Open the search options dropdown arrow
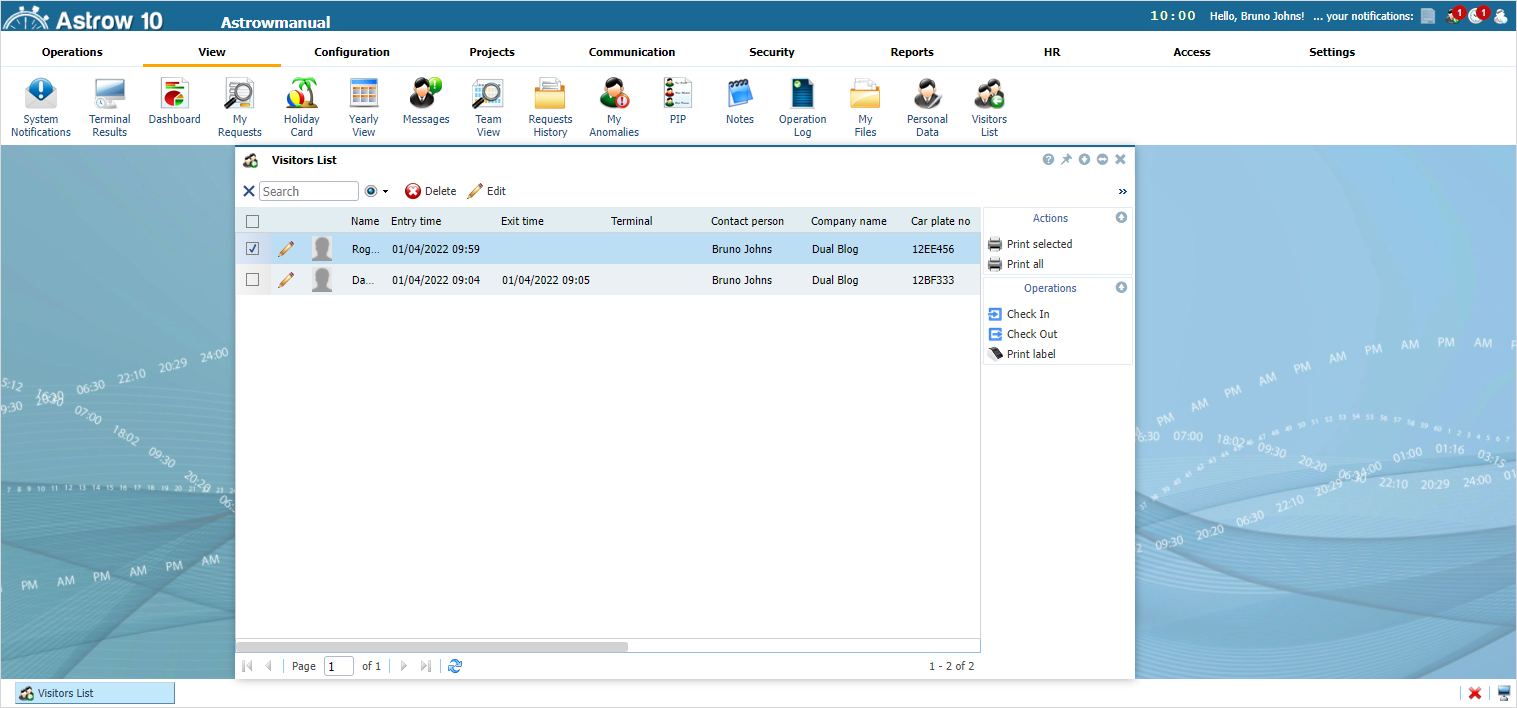Screen dimensions: 1517x708 coord(385,192)
